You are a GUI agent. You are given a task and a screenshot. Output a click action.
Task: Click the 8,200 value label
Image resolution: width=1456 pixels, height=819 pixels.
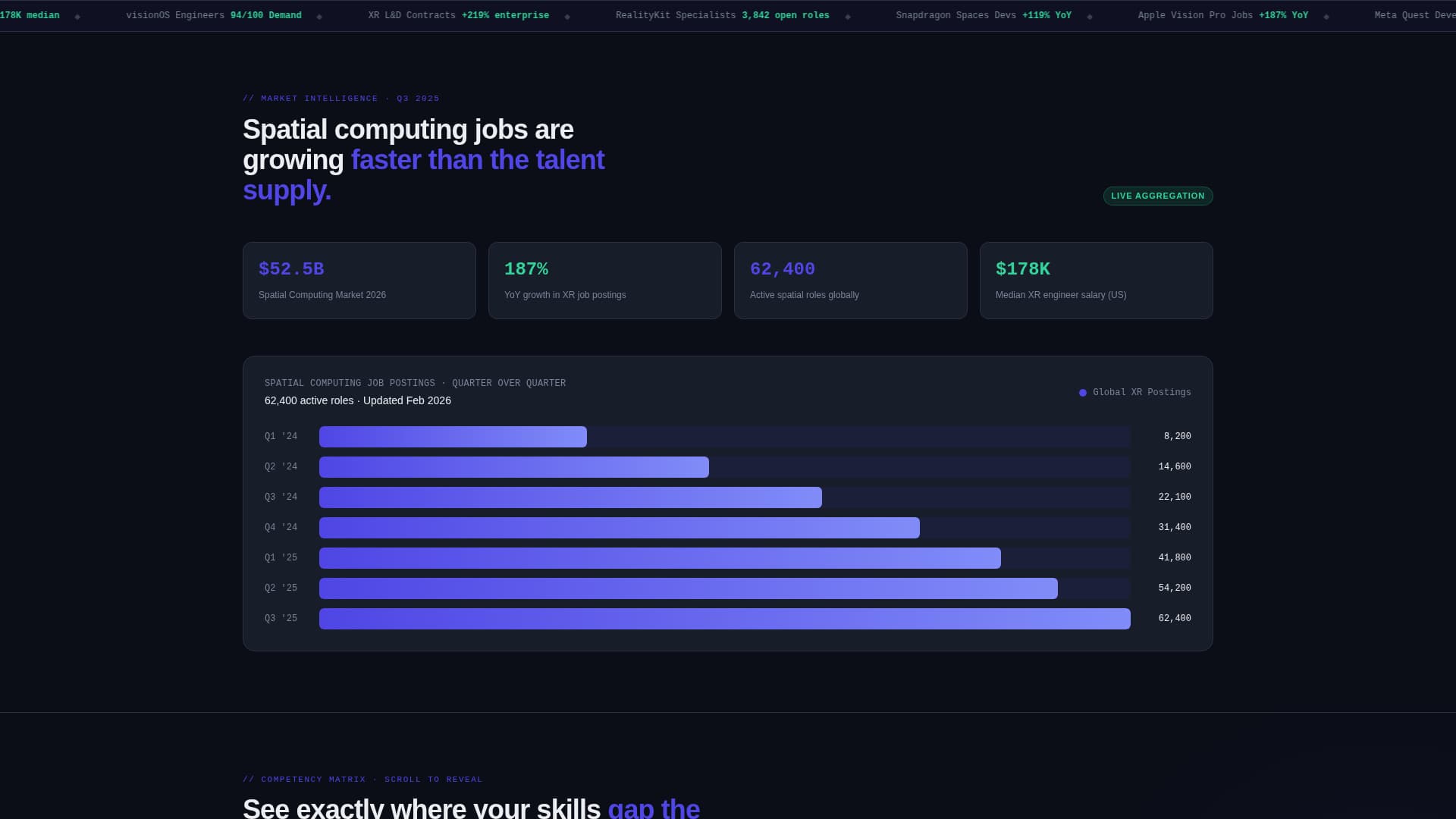[x=1178, y=436]
